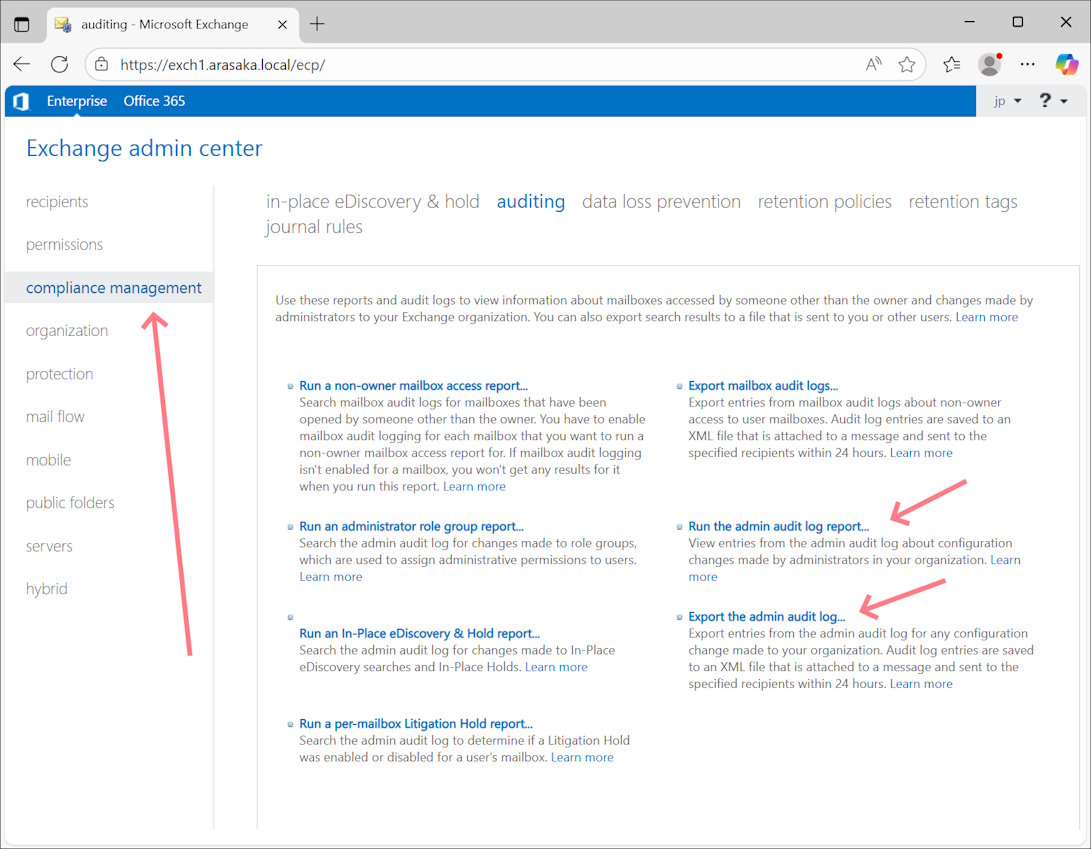Open the Copilot icon in browser toolbar

(x=1066, y=64)
